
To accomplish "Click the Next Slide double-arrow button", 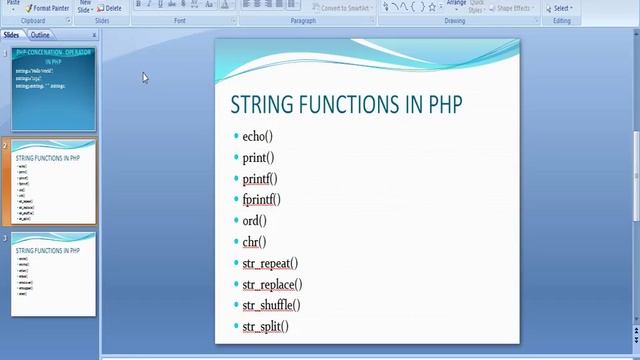I will pyautogui.click(x=636, y=340).
